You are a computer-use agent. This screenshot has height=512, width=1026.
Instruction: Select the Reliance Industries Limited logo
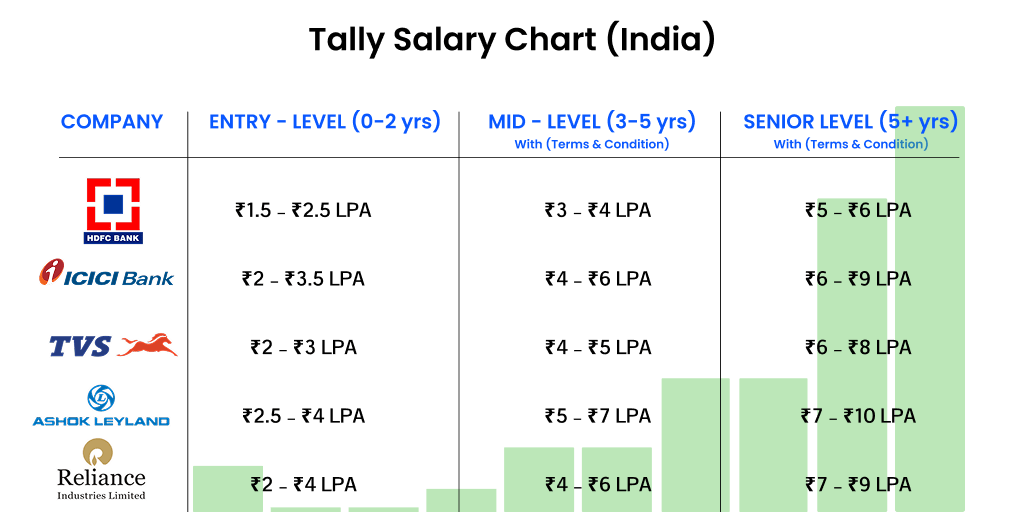pos(101,469)
